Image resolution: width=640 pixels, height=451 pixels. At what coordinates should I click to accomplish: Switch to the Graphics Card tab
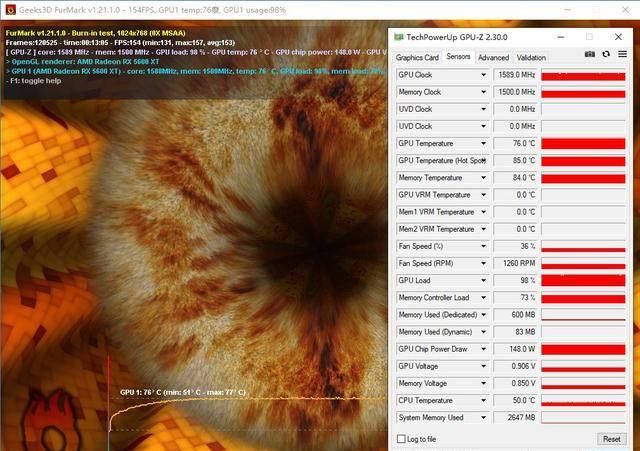[x=417, y=58]
